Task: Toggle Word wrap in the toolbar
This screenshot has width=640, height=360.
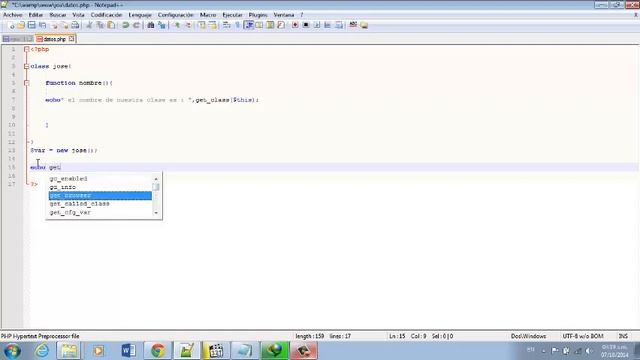Action: coord(227,25)
